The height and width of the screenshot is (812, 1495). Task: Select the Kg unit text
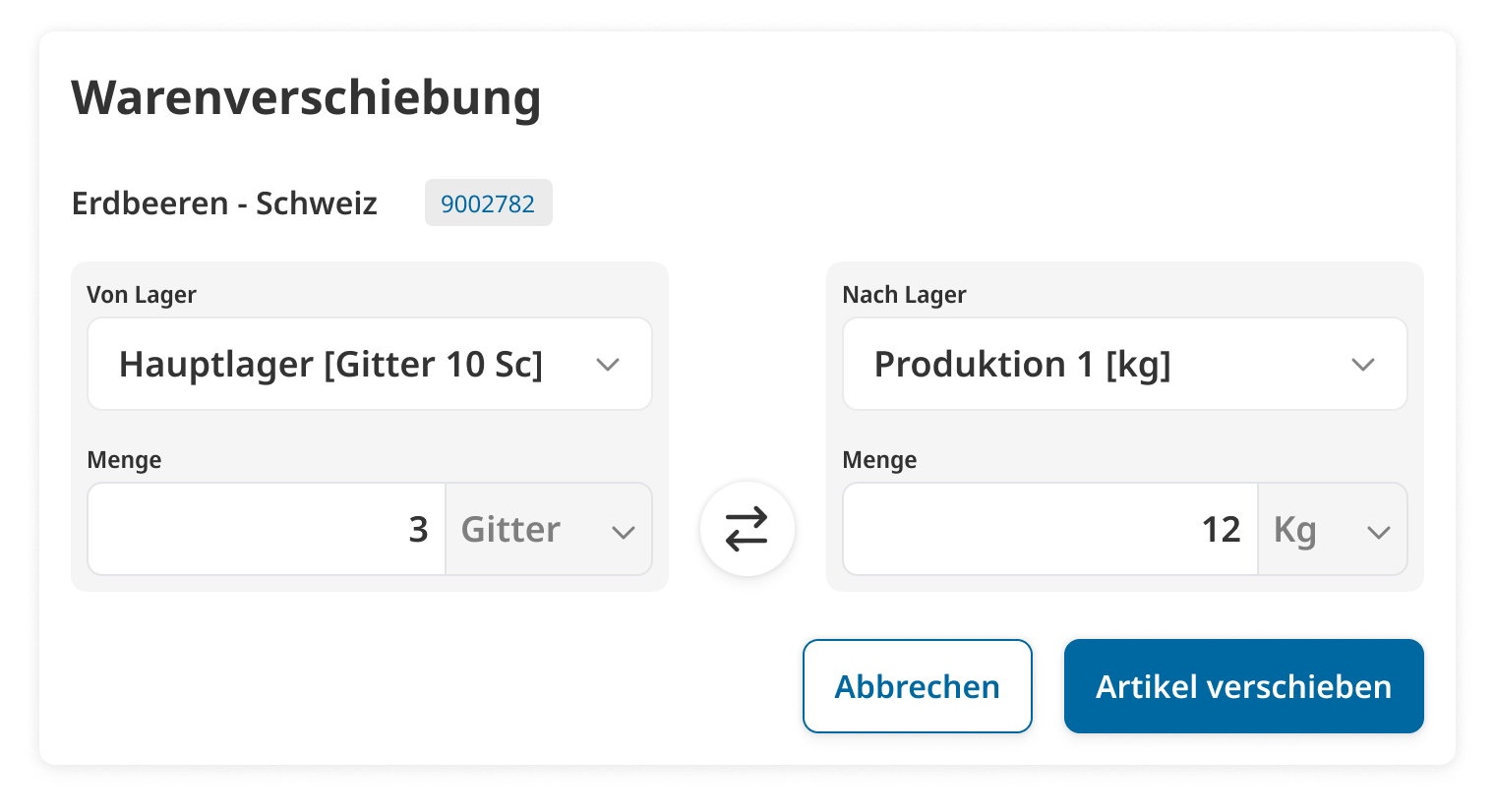pyautogui.click(x=1295, y=529)
